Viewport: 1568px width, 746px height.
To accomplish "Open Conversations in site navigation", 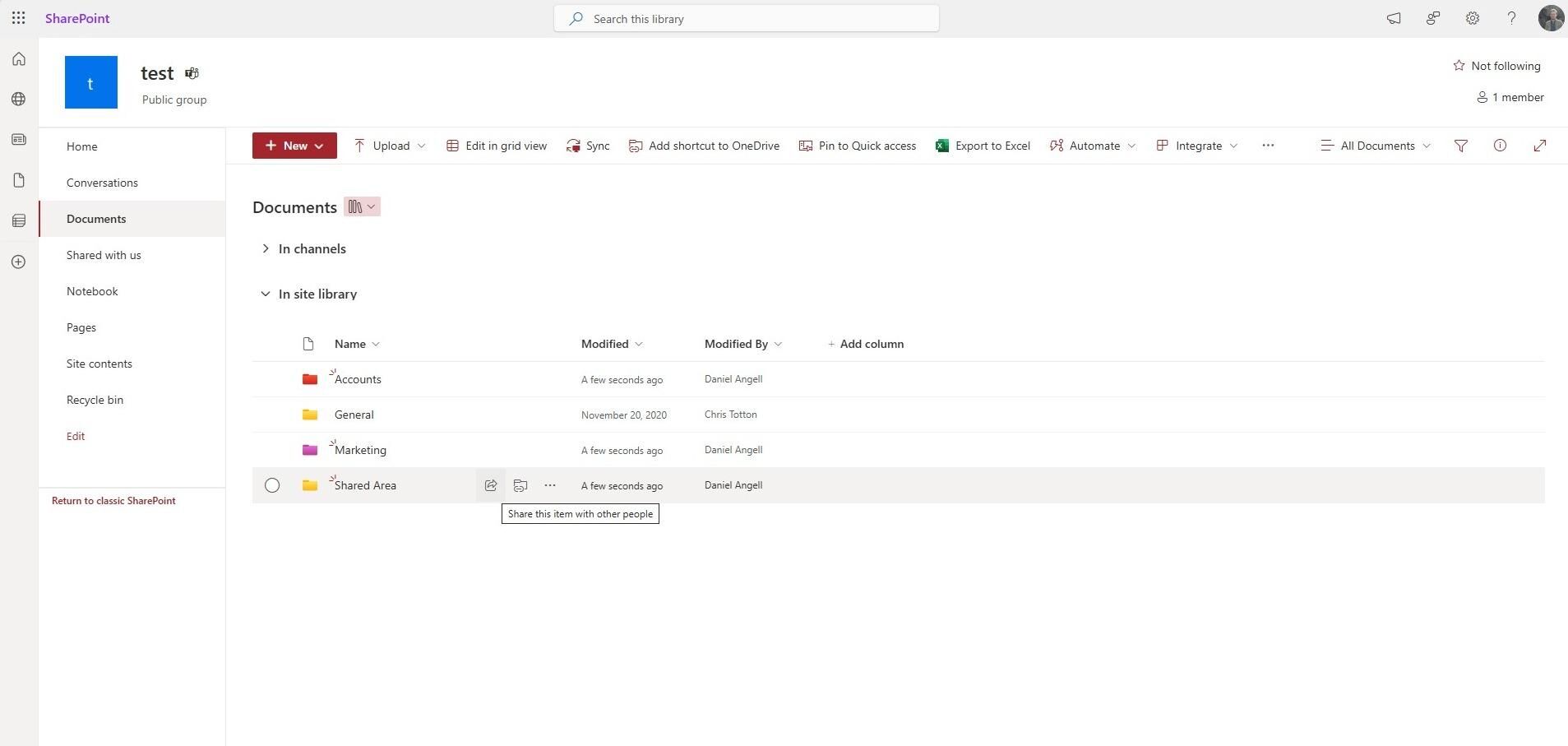I will point(102,183).
